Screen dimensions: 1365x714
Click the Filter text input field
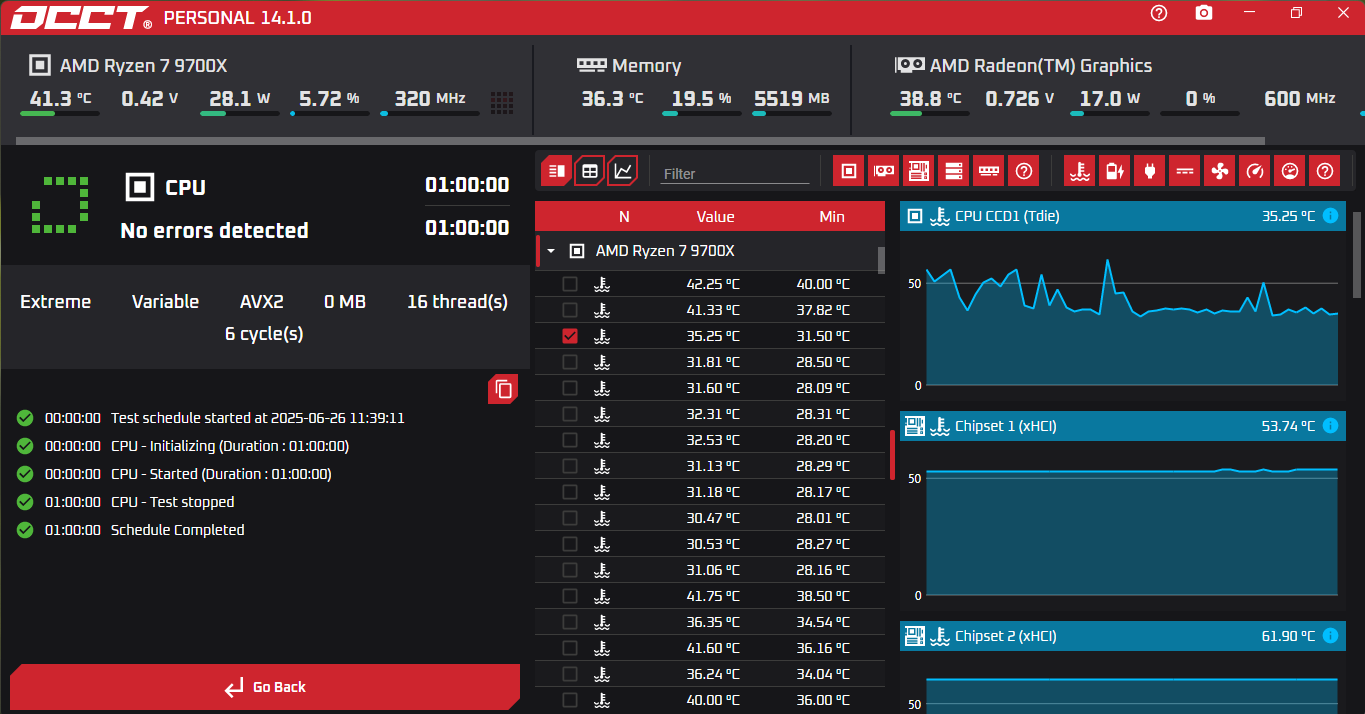tap(735, 173)
